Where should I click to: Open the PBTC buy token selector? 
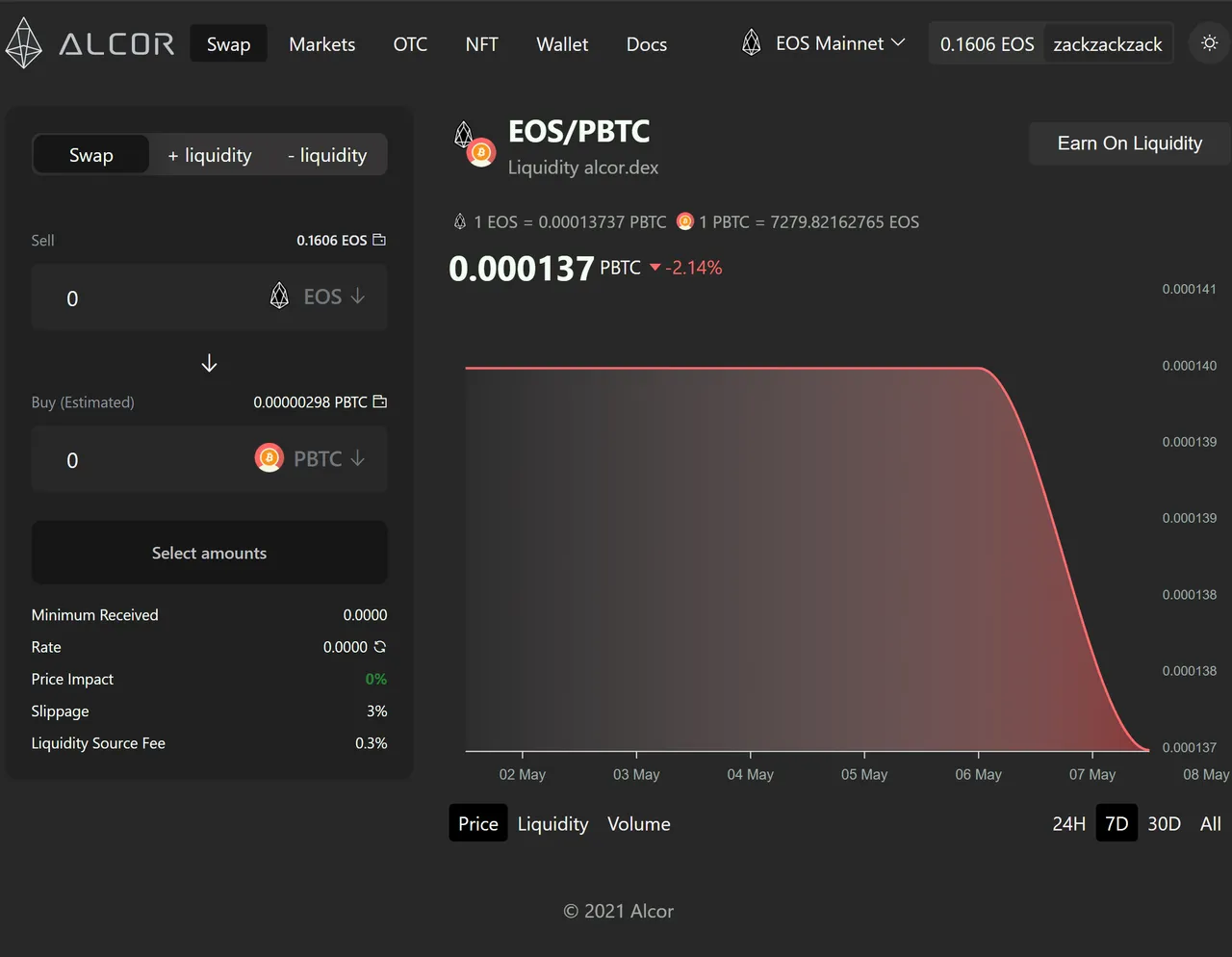(310, 458)
